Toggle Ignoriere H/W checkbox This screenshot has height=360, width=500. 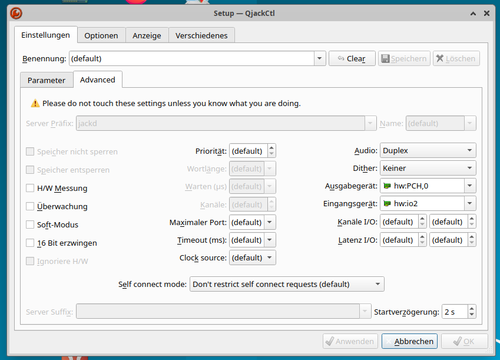[x=30, y=261]
